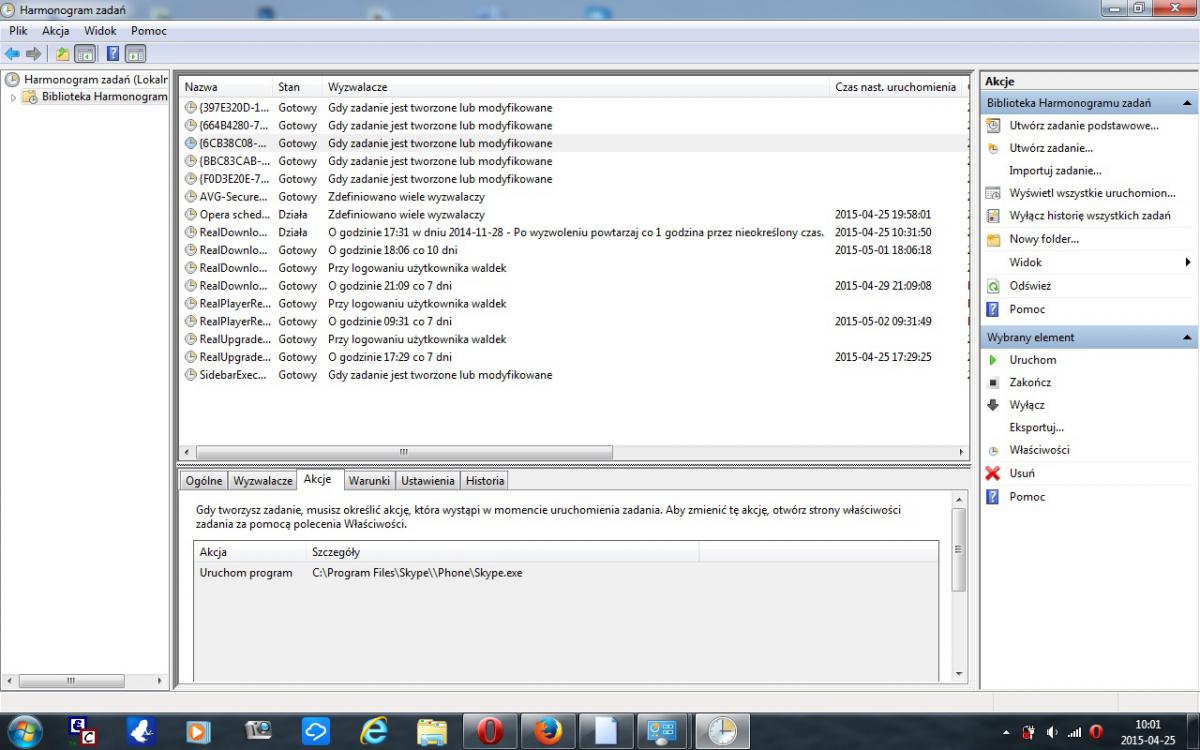Click the Wyłącz action with down arrow
The height and width of the screenshot is (750, 1200).
pos(1027,405)
